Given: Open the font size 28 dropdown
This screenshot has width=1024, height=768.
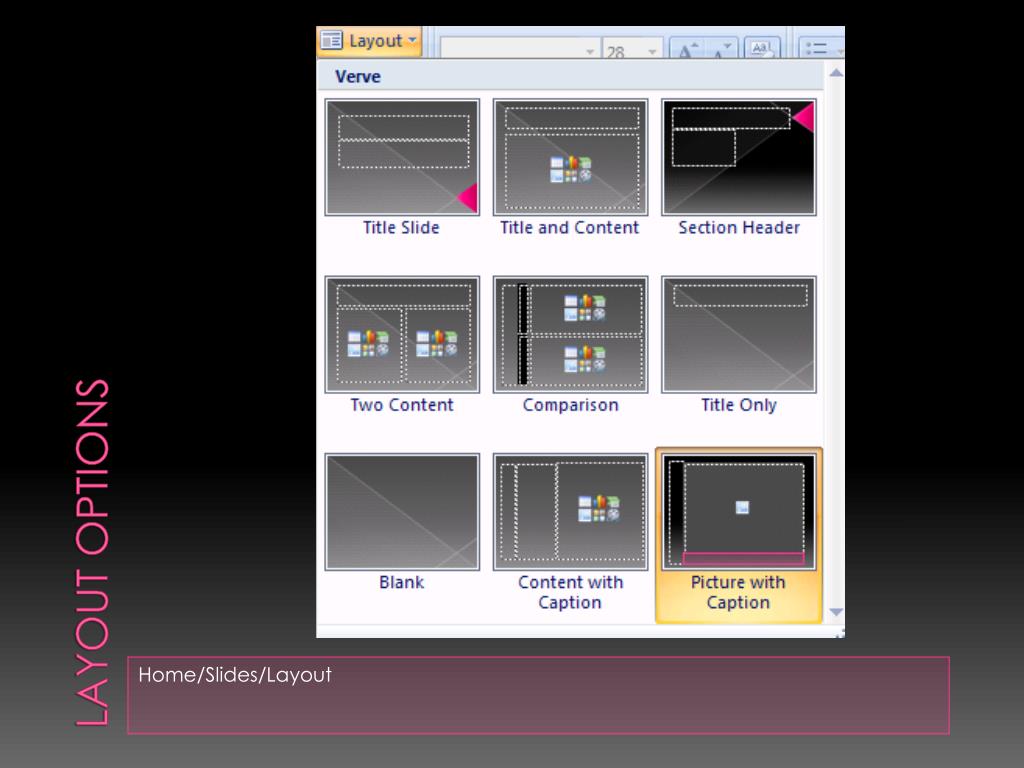Looking at the screenshot, I should tap(651, 51).
